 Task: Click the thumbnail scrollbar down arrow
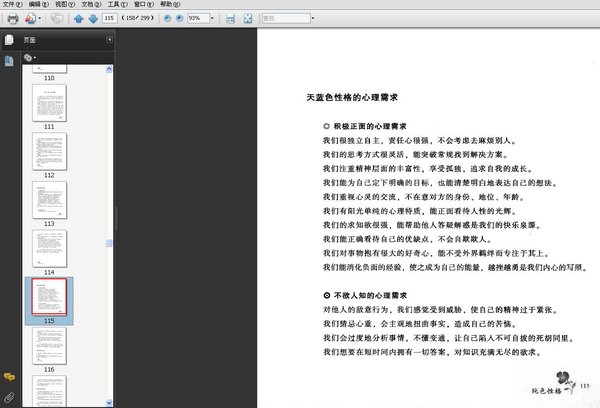point(109,403)
